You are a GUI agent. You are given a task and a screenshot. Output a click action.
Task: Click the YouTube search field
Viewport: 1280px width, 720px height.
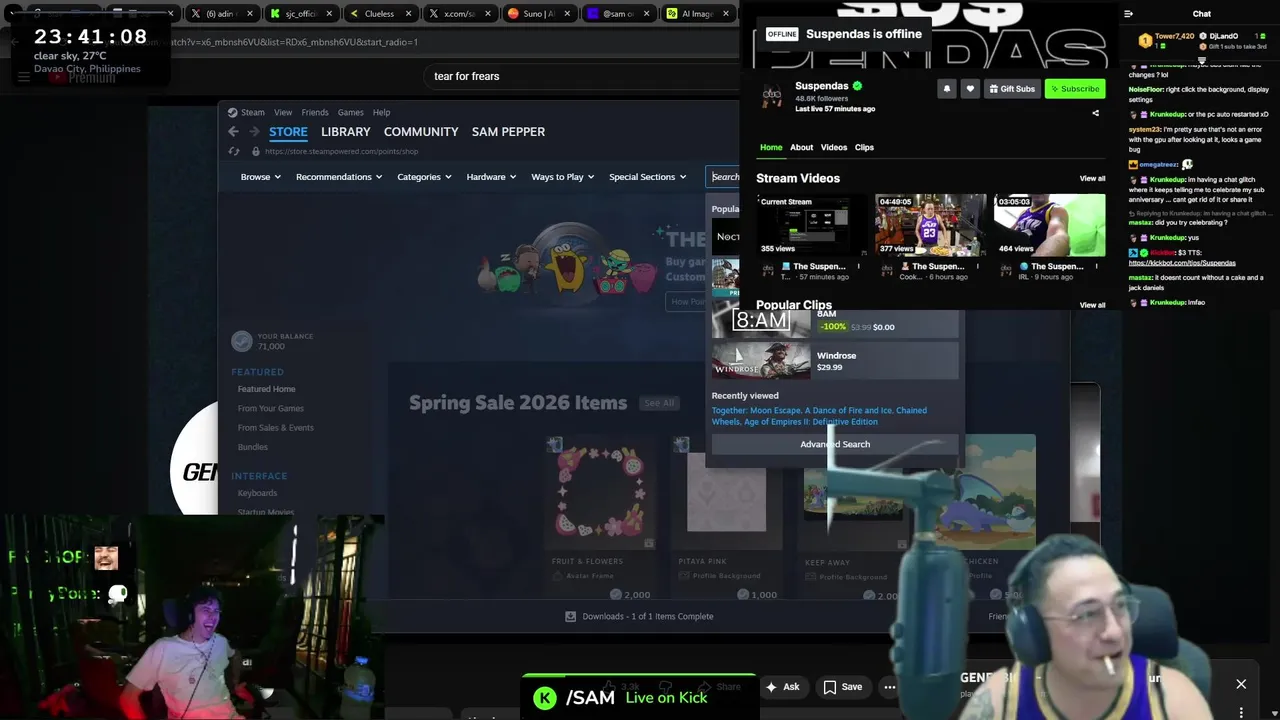tap(580, 76)
